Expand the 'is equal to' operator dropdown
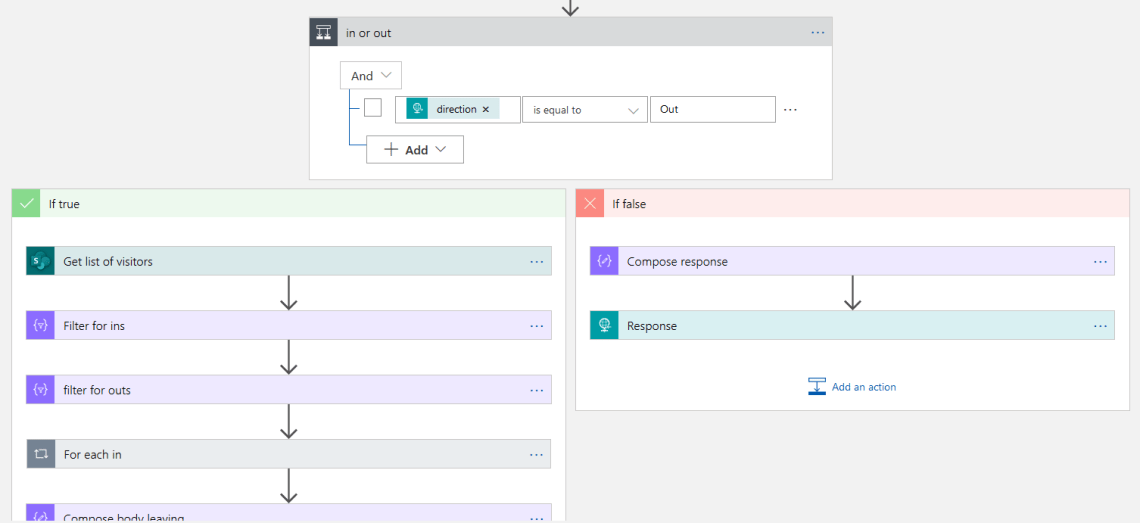1140x523 pixels. (584, 110)
